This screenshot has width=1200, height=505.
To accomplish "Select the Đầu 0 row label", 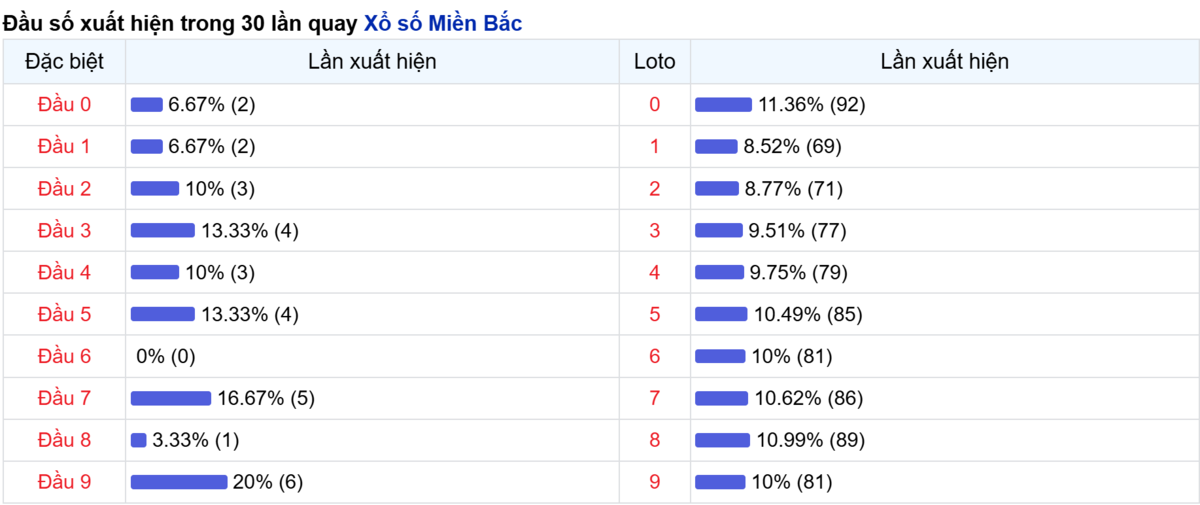I will [x=64, y=104].
